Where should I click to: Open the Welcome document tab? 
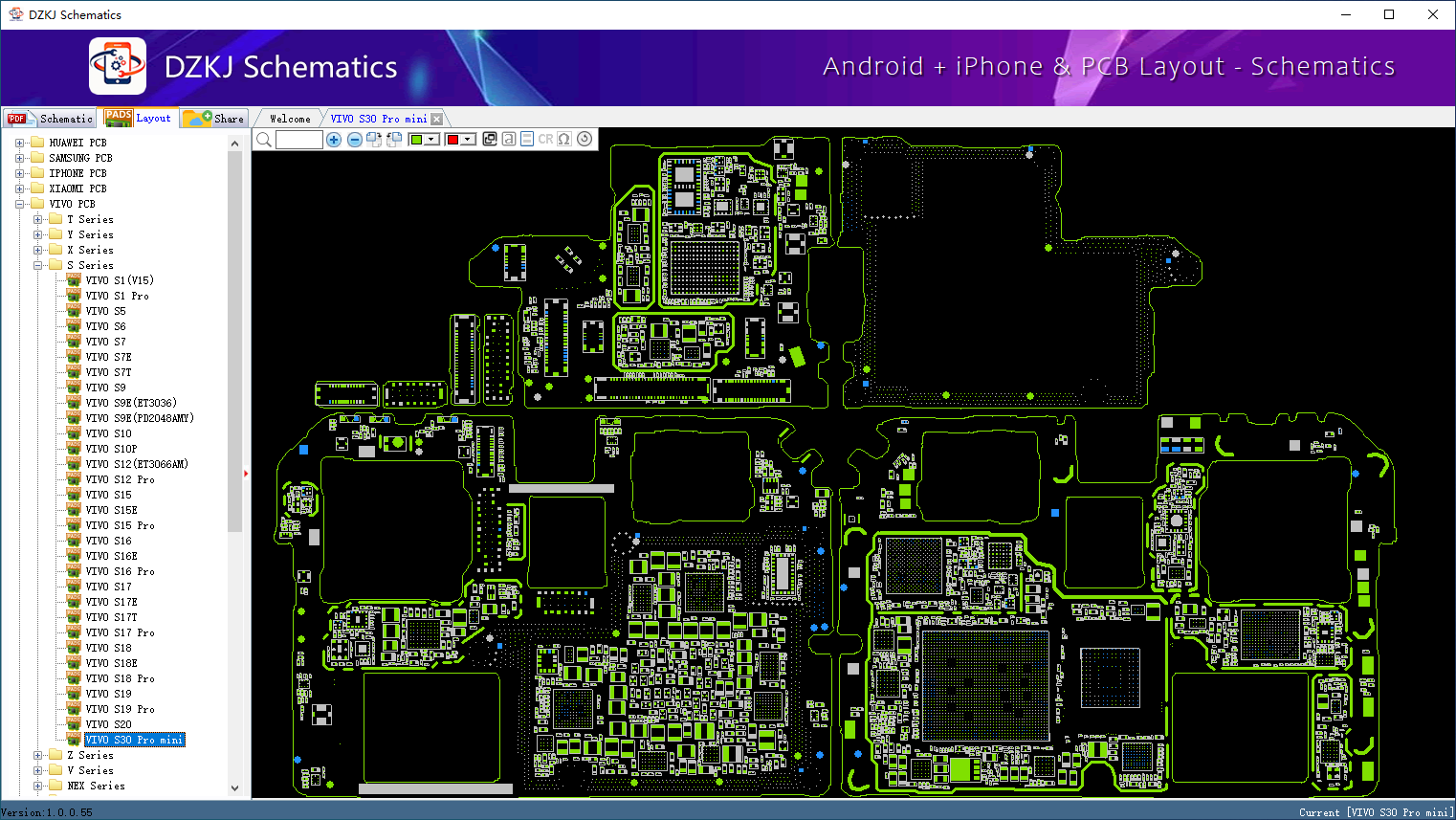coord(290,119)
